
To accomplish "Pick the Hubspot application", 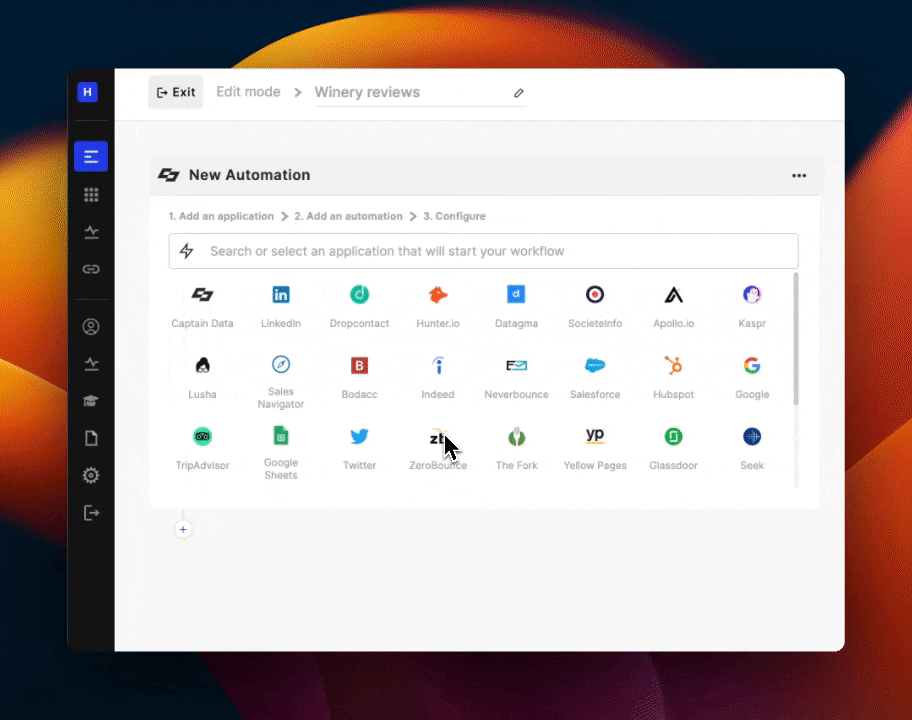I will (674, 378).
